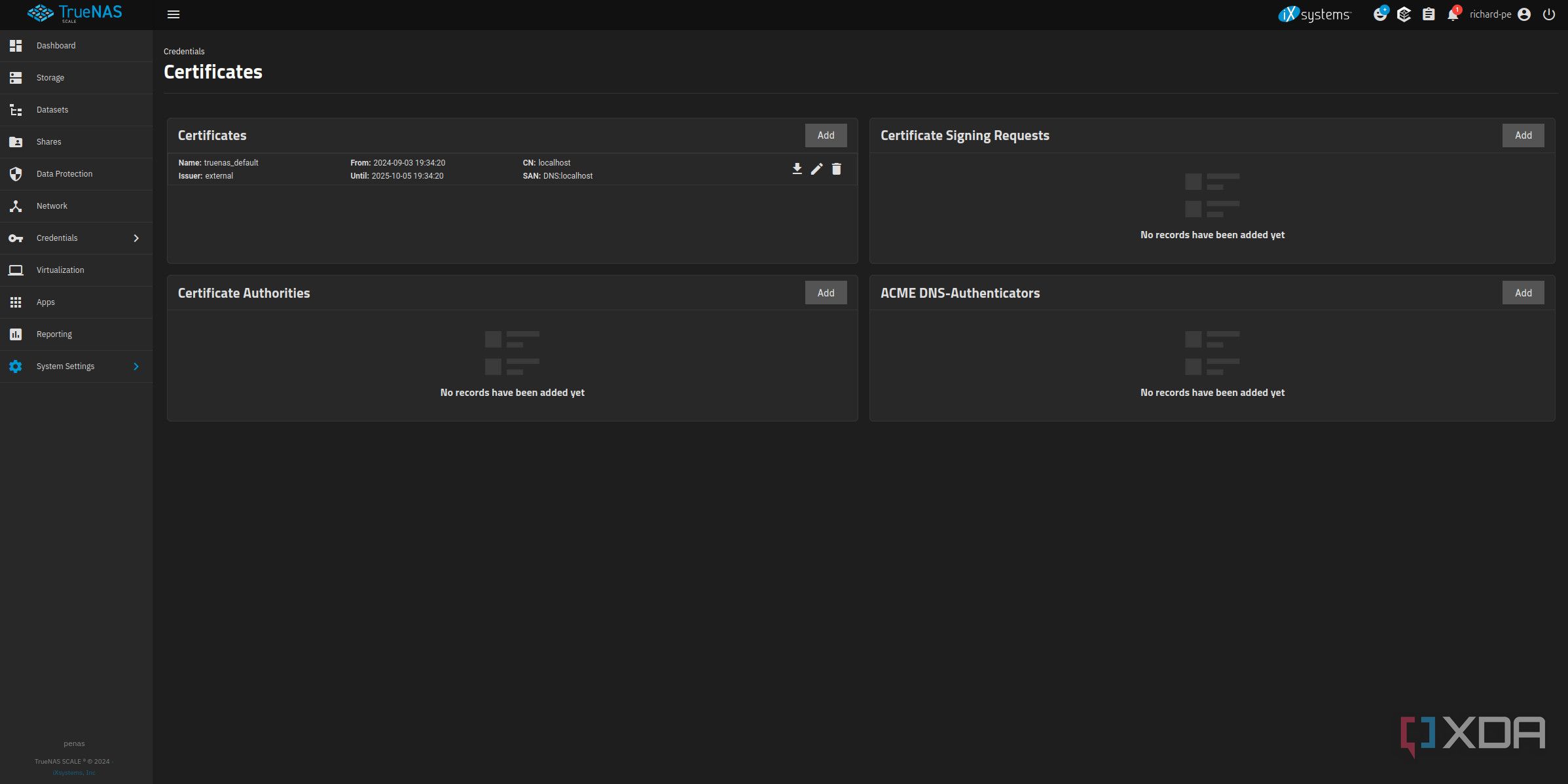Edit the truenas_default certificate

pyautogui.click(x=816, y=169)
